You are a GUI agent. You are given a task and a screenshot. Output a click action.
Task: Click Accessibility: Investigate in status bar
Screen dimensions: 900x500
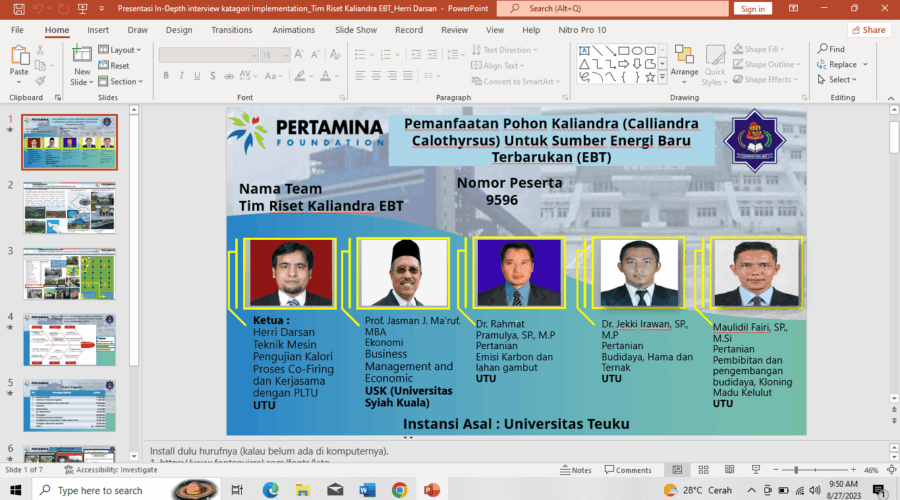point(111,470)
